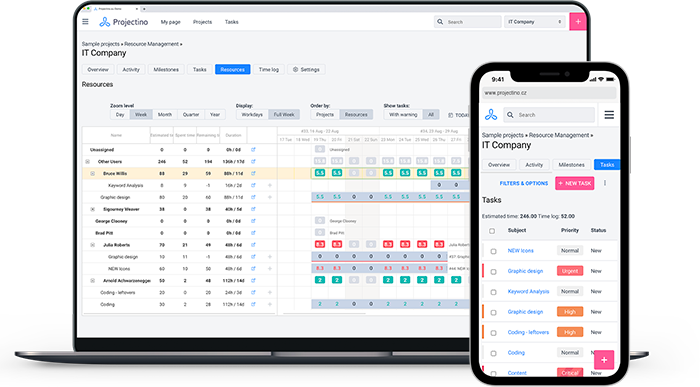Tick the Keyword Analysis task checkbox
The height and width of the screenshot is (387, 700).
click(493, 292)
